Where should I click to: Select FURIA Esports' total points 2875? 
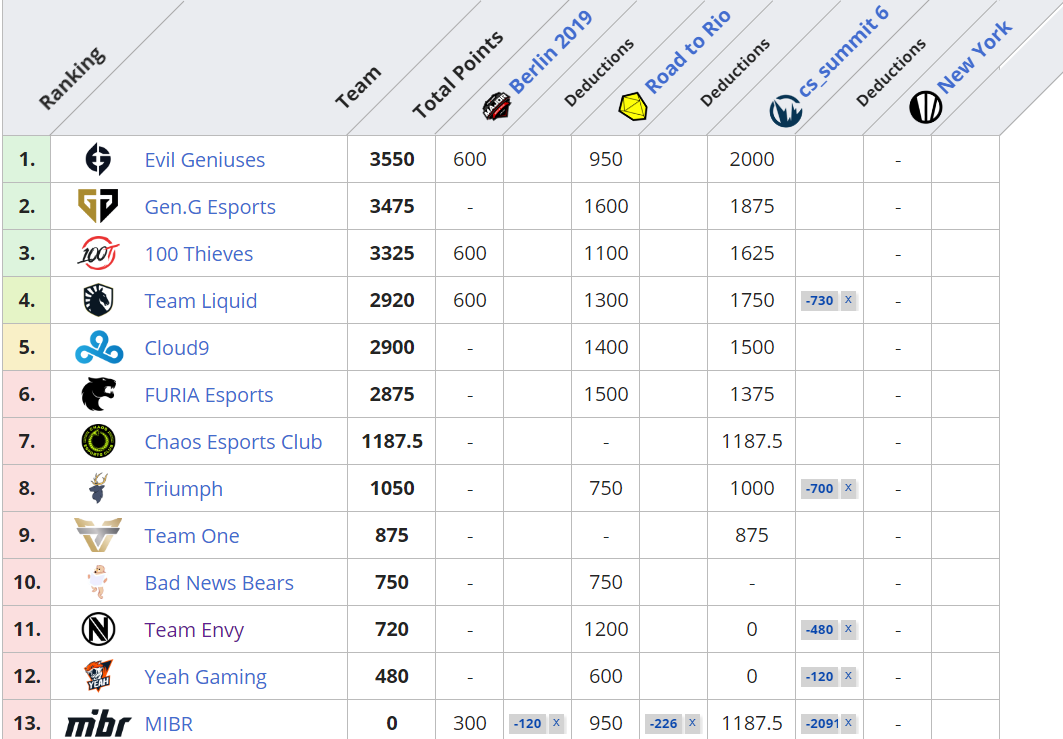pyautogui.click(x=392, y=394)
